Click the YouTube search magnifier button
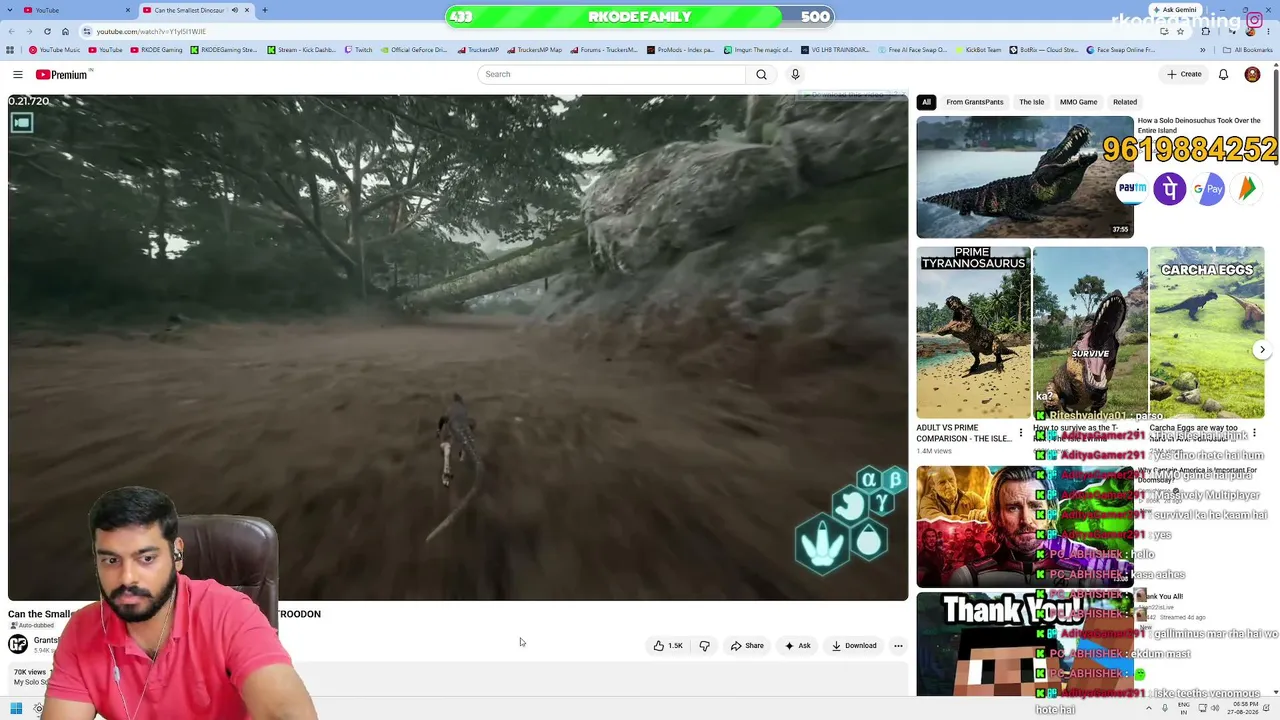This screenshot has width=1280, height=720. (761, 74)
